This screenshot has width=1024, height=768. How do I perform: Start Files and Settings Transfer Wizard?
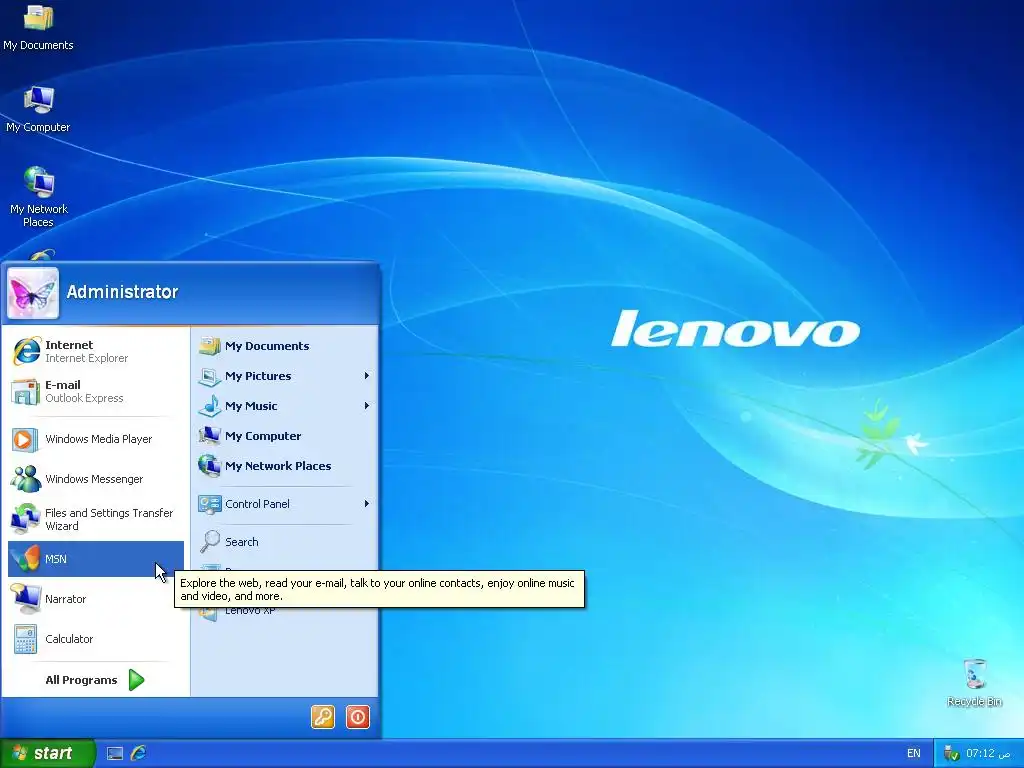pos(95,519)
